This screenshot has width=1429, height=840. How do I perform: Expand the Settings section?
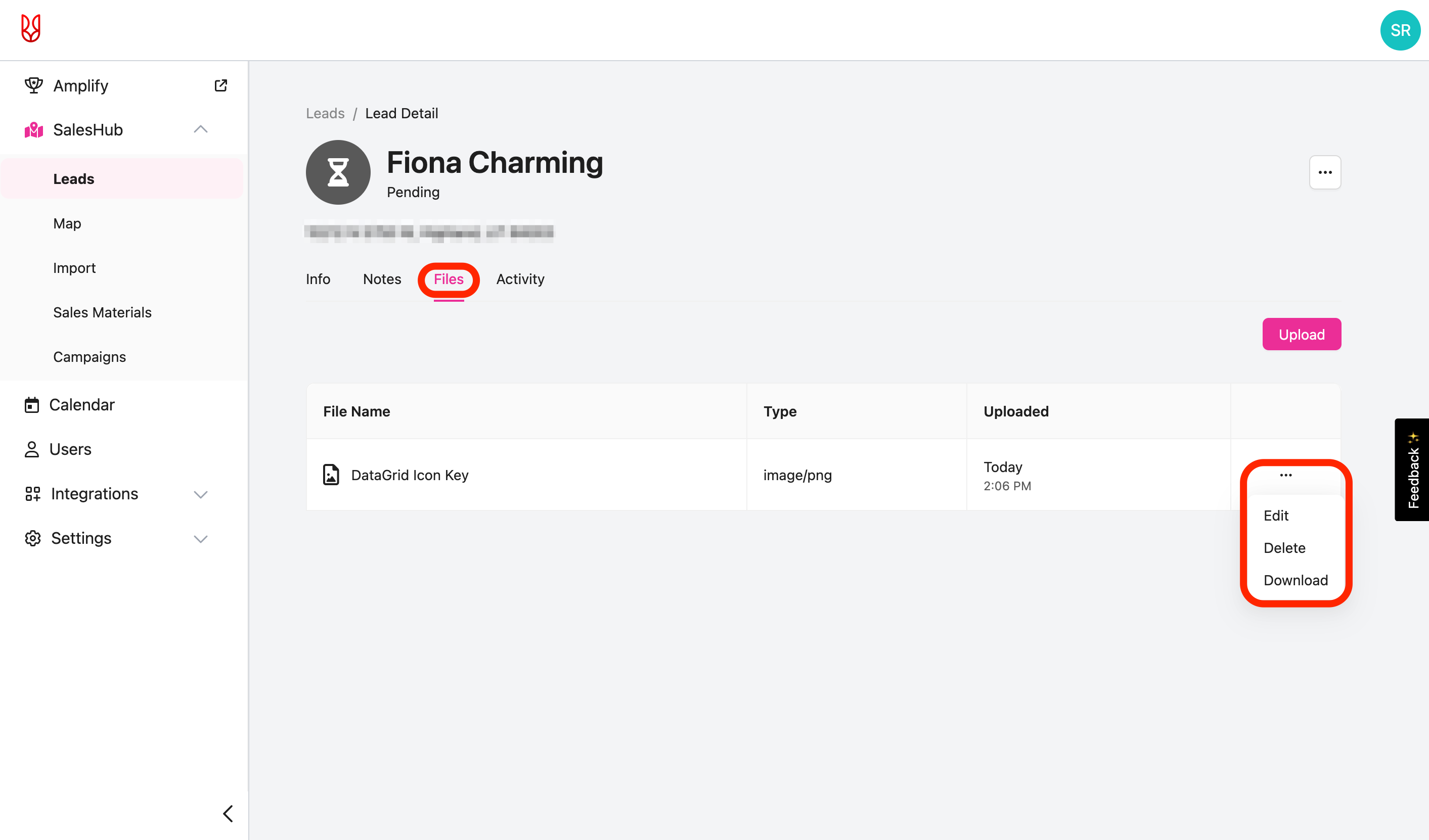201,538
